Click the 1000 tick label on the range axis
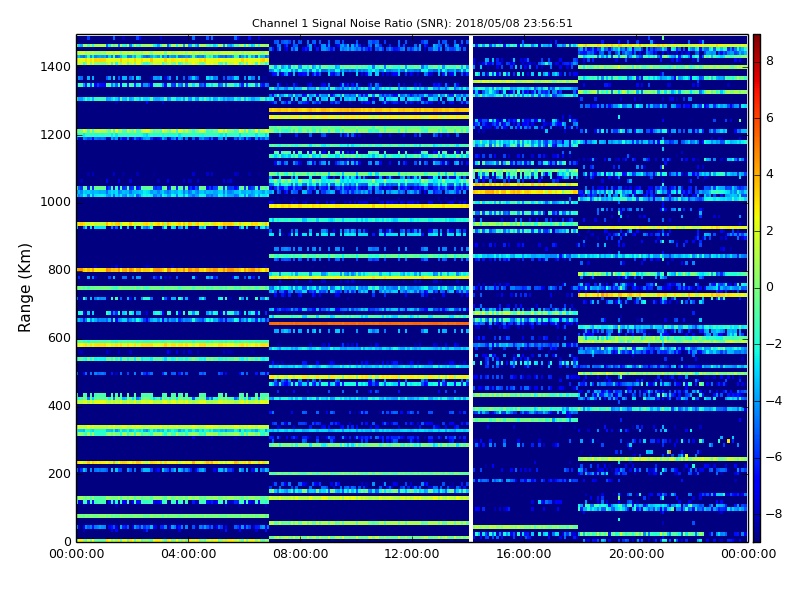 coord(56,202)
